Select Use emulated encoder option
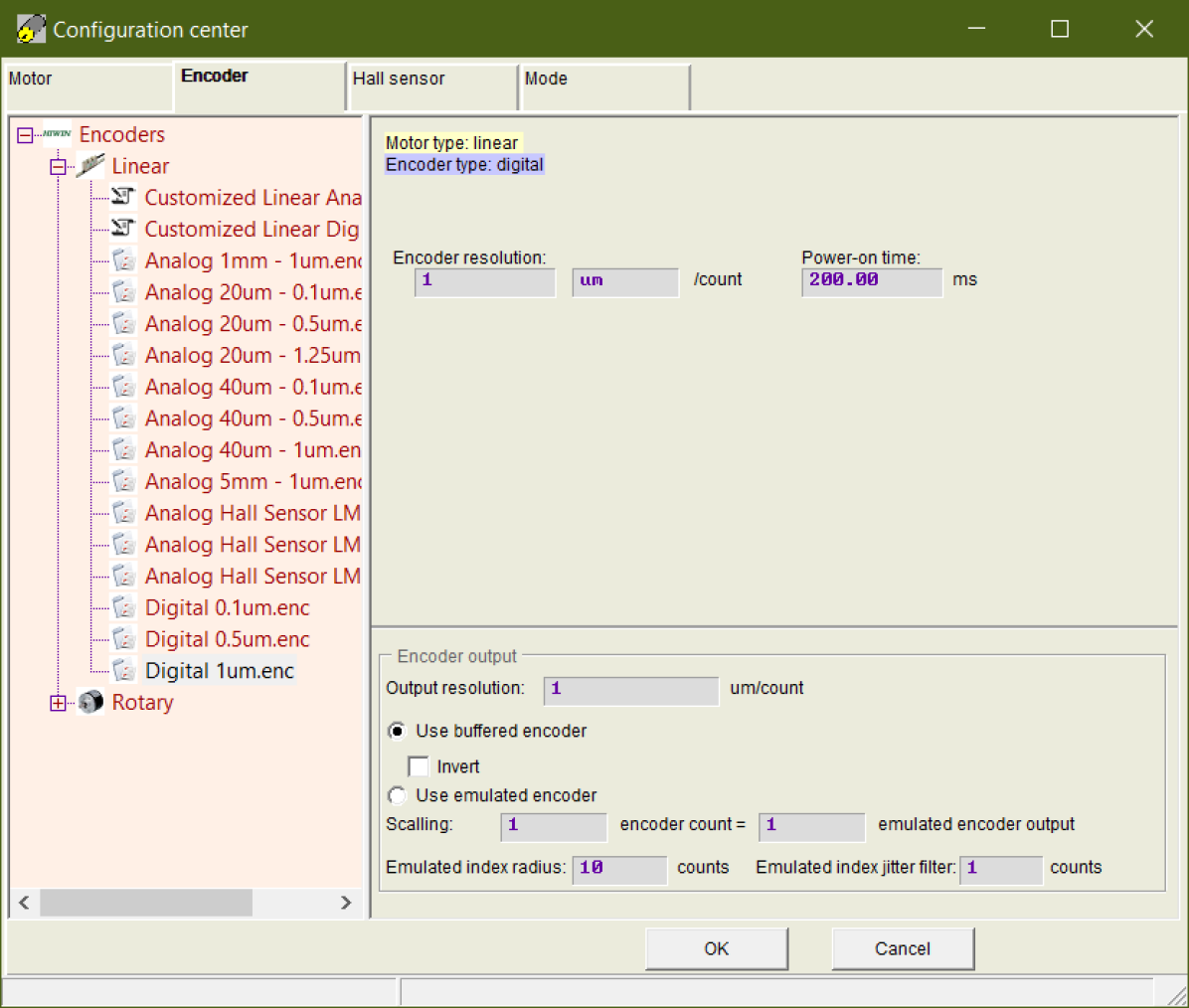Image resolution: width=1189 pixels, height=1008 pixels. click(398, 795)
